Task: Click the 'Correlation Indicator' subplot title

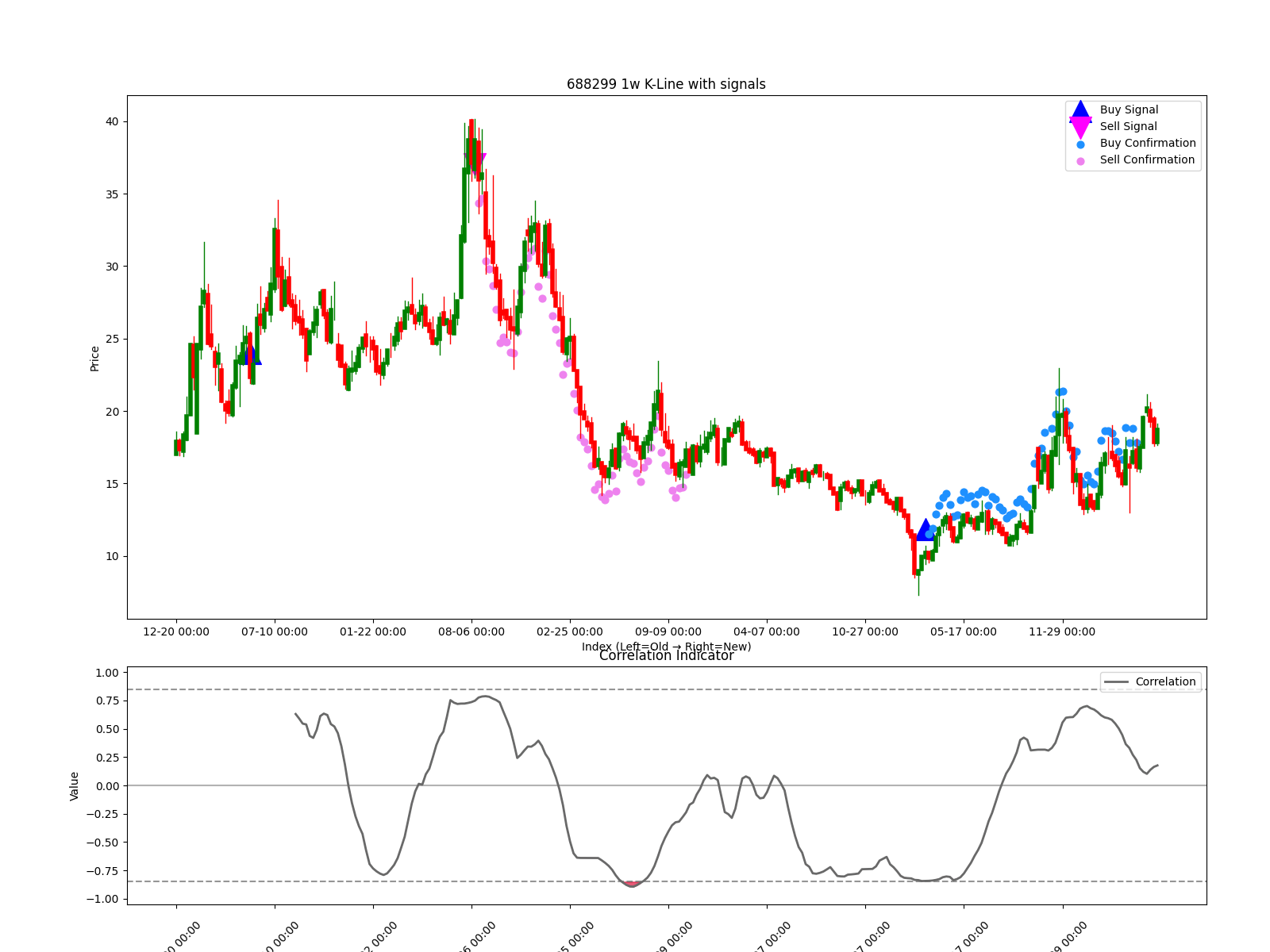Action: pos(666,656)
